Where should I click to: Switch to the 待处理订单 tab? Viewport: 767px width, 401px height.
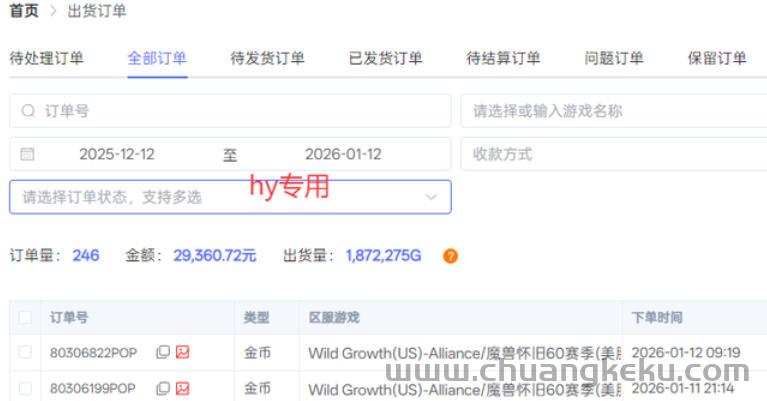pos(46,58)
